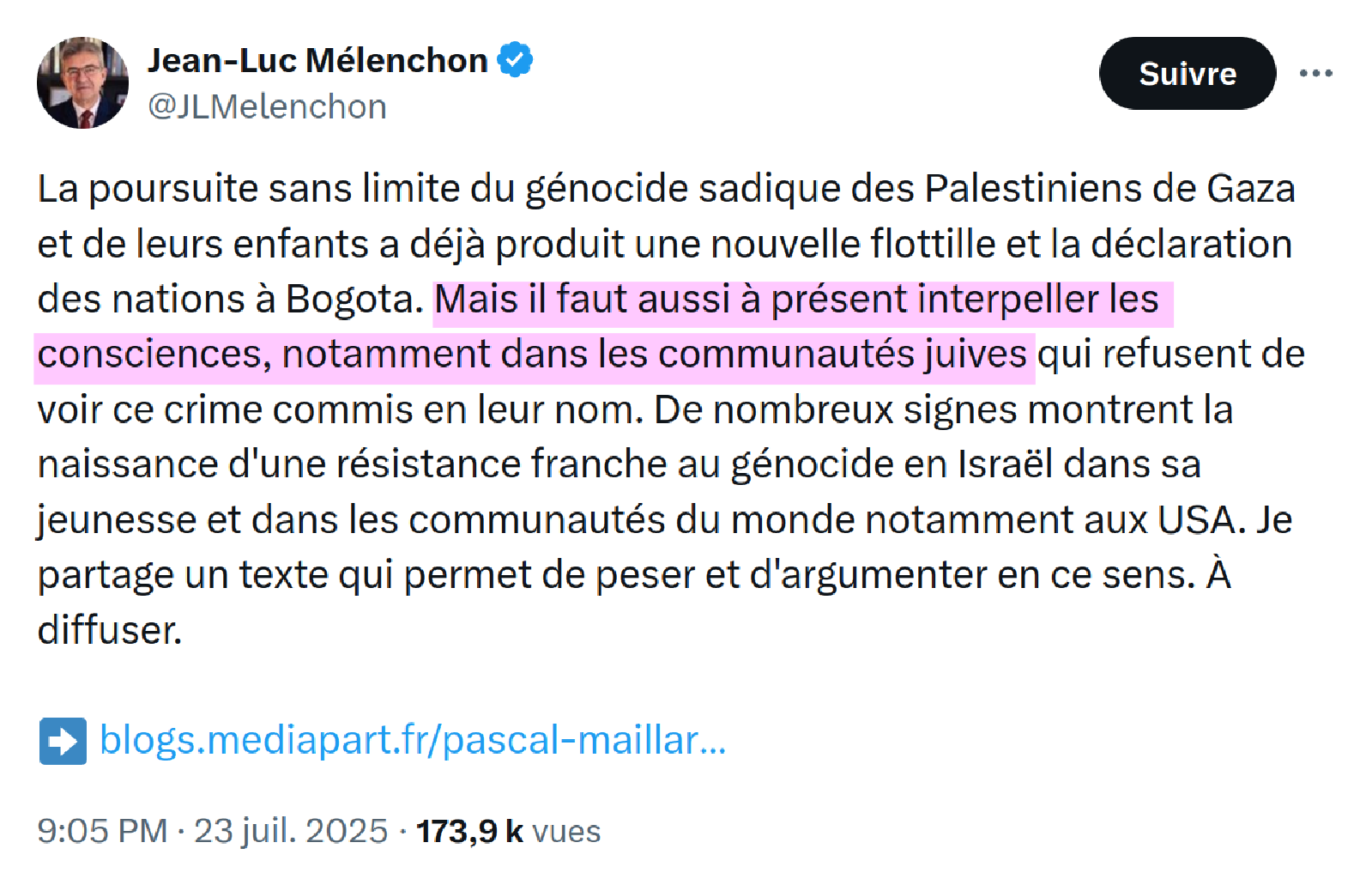The width and height of the screenshot is (1372, 885).
Task: Click the display name Jean-Luc Mélenchon
Action: coord(317,60)
